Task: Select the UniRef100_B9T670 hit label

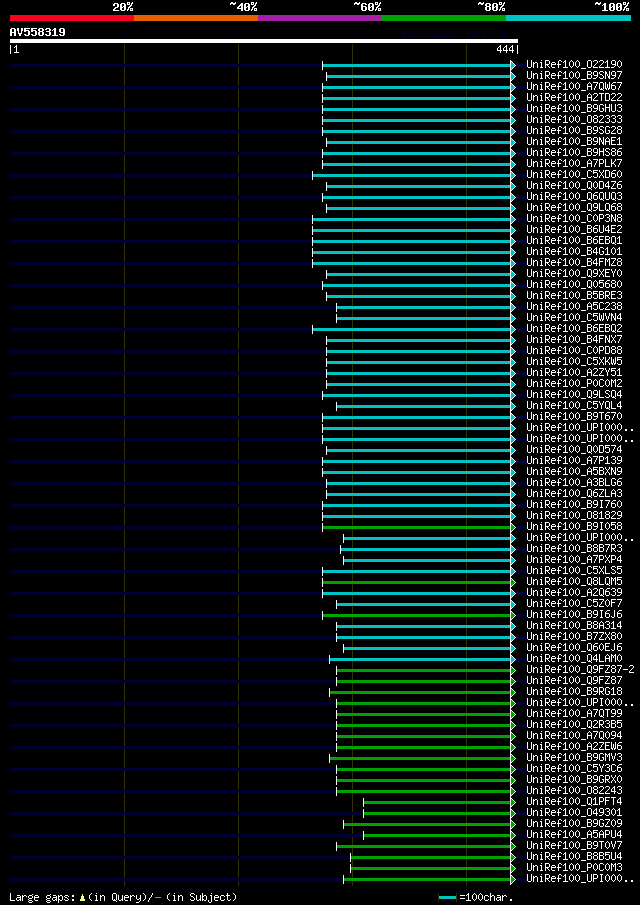Action: tap(574, 417)
